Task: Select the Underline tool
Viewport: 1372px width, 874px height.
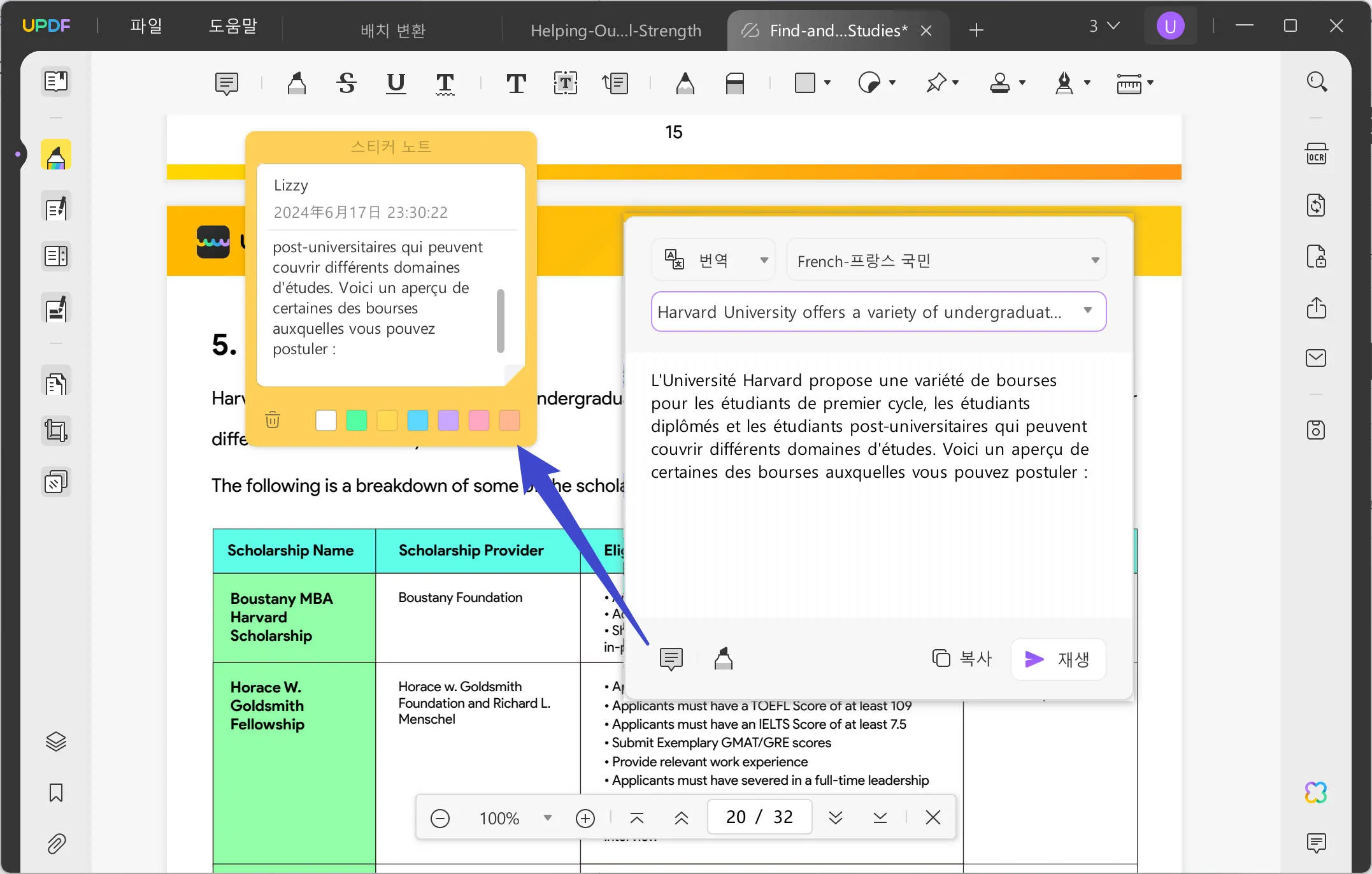Action: (396, 83)
